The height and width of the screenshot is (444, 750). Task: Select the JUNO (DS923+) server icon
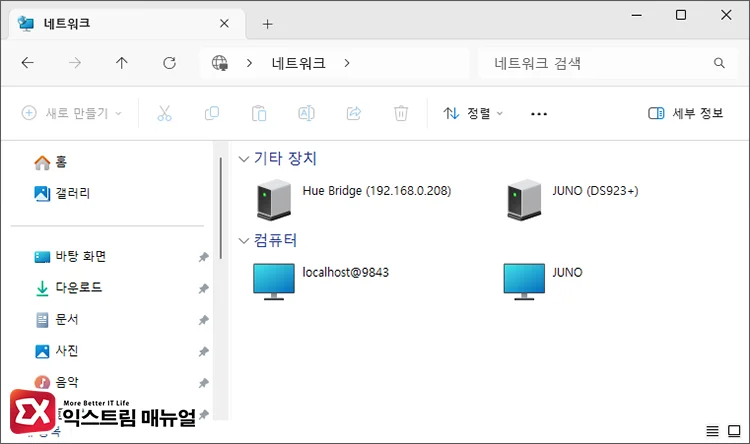[524, 200]
